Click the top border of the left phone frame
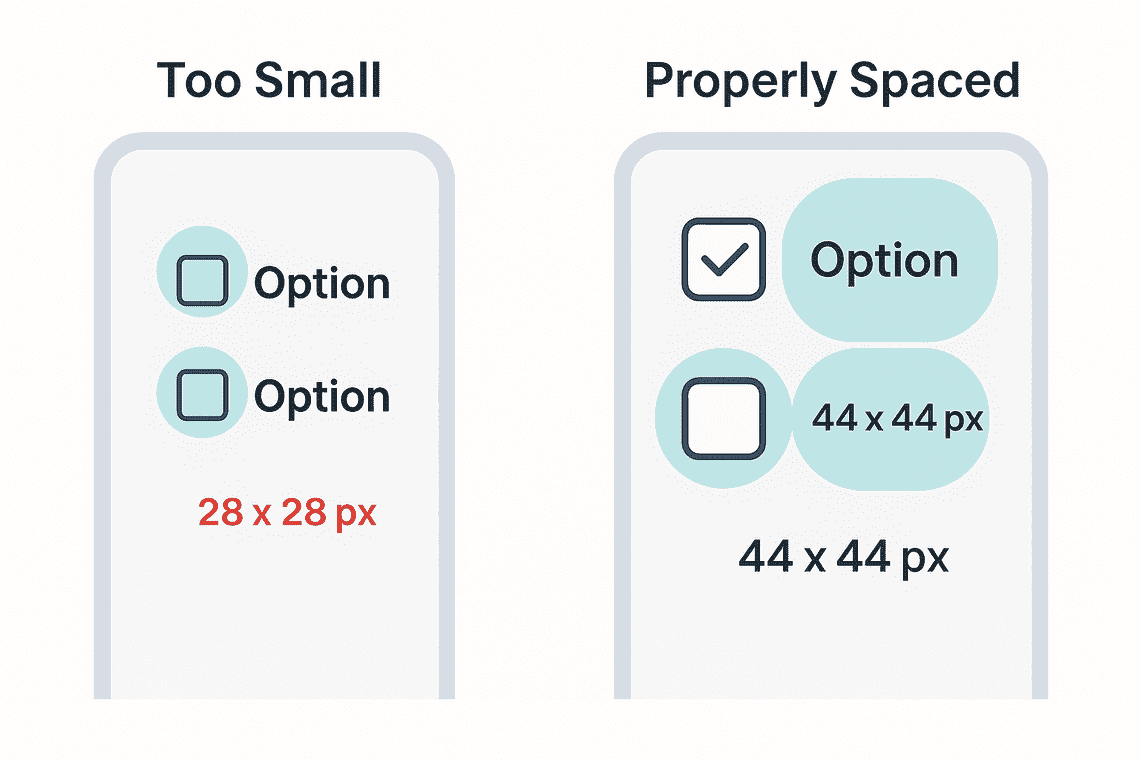Screen dimensions: 1140x760 tap(274, 140)
